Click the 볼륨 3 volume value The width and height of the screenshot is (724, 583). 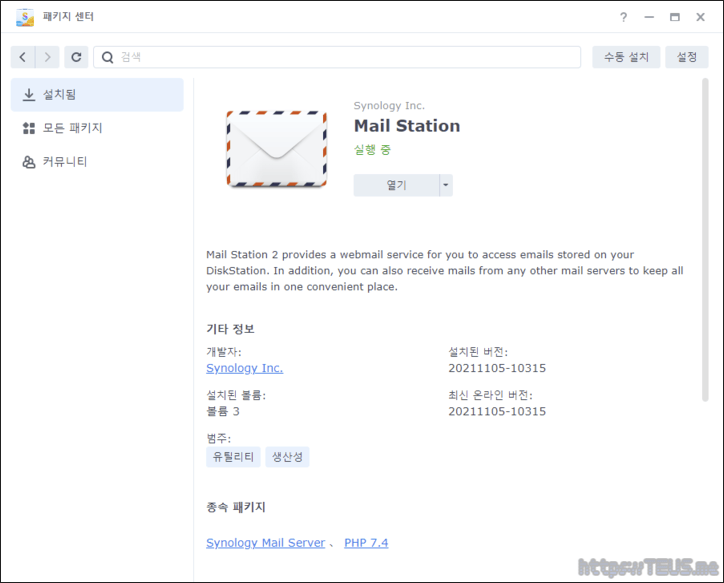[x=223, y=412]
